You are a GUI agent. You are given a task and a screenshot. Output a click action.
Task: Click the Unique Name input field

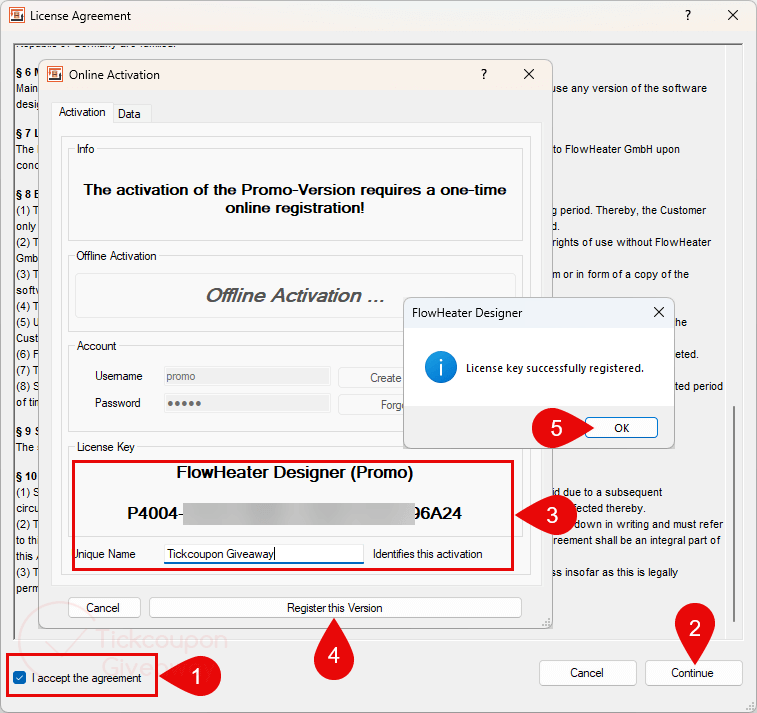coord(264,554)
